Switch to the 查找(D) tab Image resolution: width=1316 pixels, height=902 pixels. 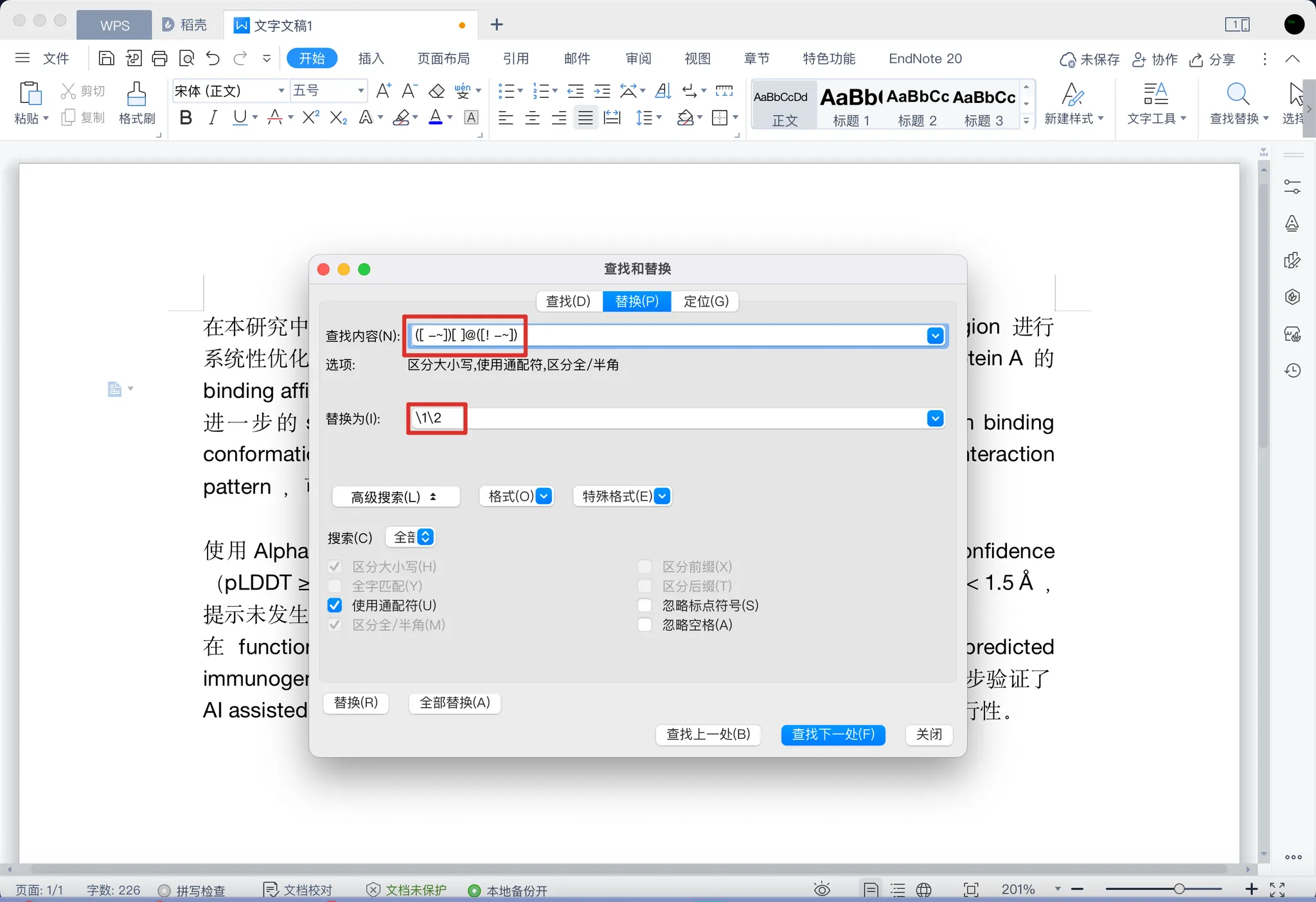(567, 302)
